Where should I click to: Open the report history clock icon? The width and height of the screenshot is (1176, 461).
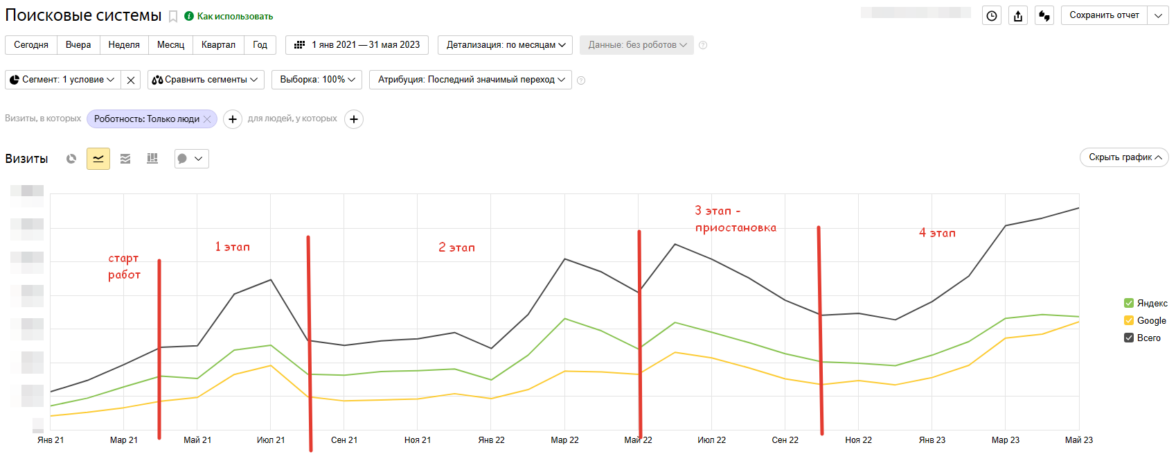991,15
